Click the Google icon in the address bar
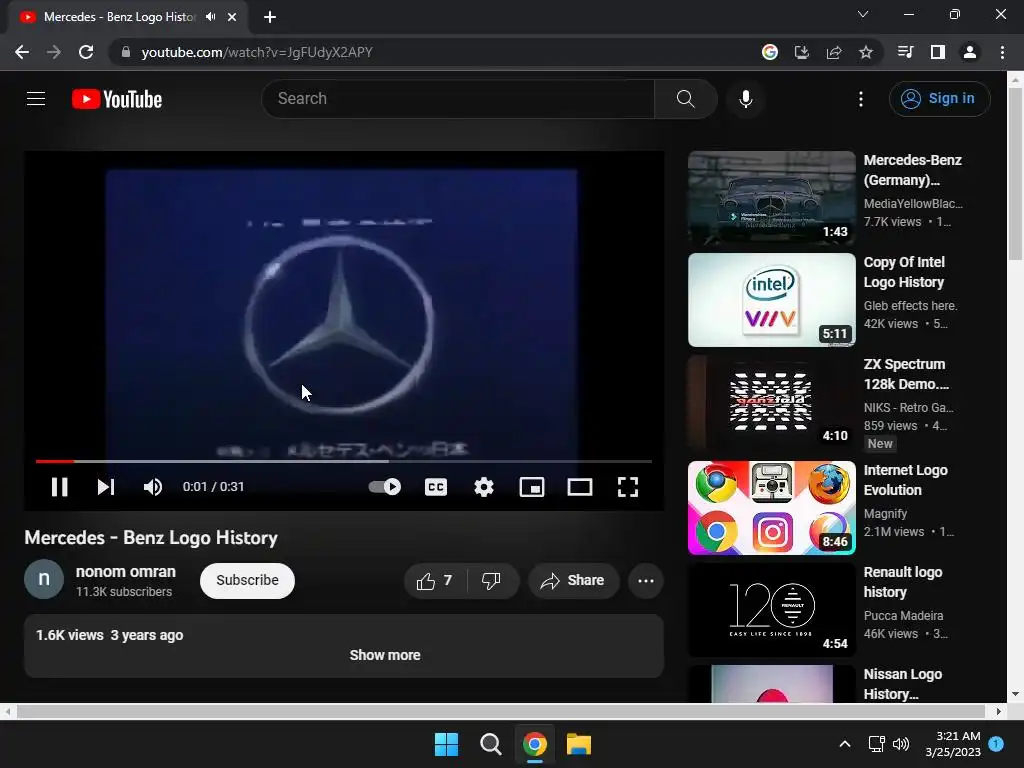 770,52
